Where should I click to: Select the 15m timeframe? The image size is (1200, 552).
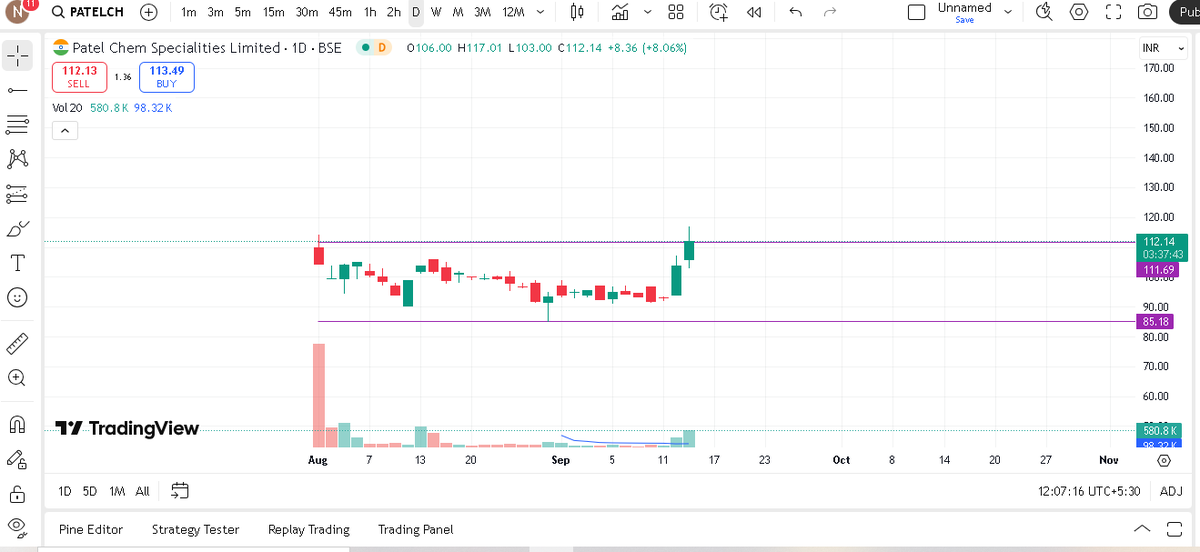(273, 12)
